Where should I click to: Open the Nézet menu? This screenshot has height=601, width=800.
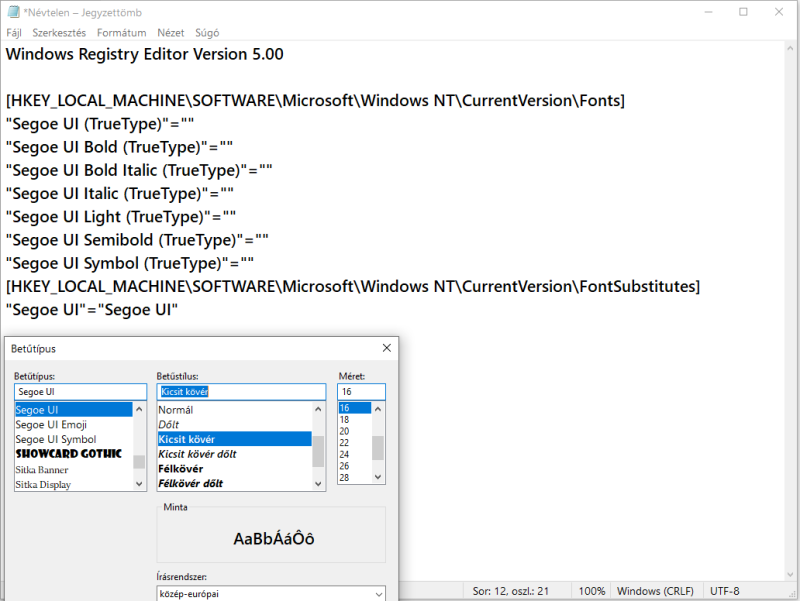(x=170, y=33)
